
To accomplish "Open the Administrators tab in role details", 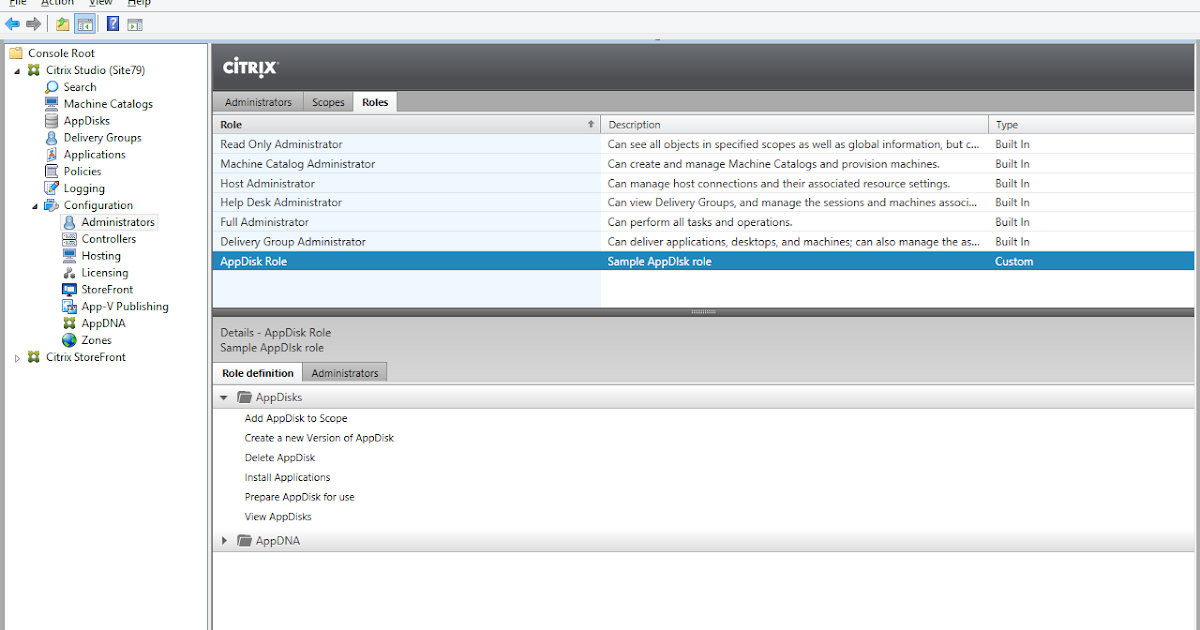I will click(x=344, y=371).
